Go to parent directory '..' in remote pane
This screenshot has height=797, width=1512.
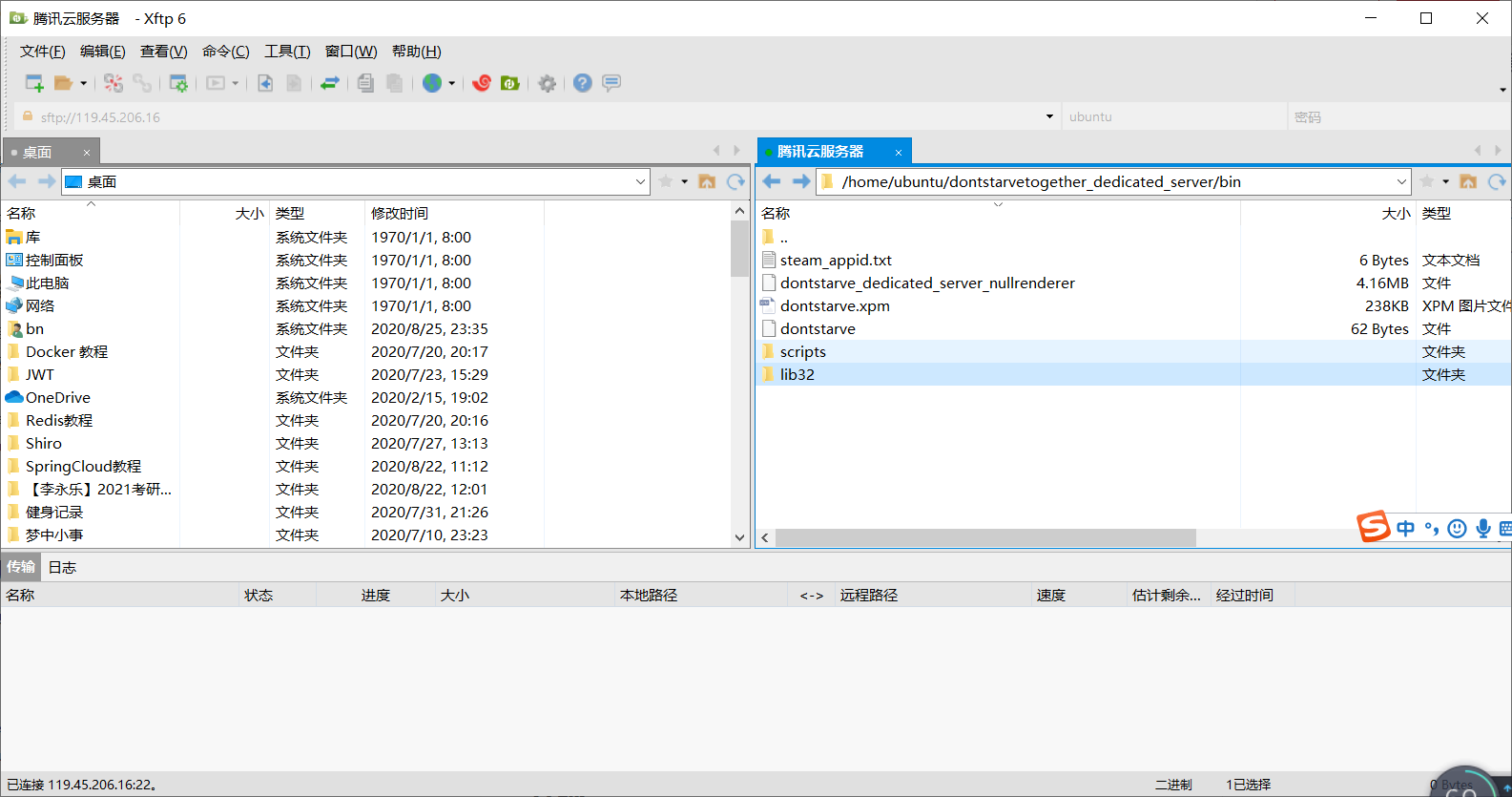click(783, 237)
